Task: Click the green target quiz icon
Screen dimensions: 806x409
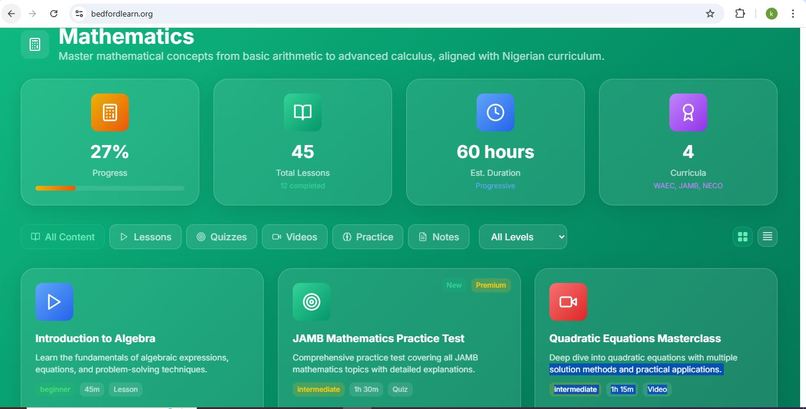Action: pyautogui.click(x=311, y=302)
